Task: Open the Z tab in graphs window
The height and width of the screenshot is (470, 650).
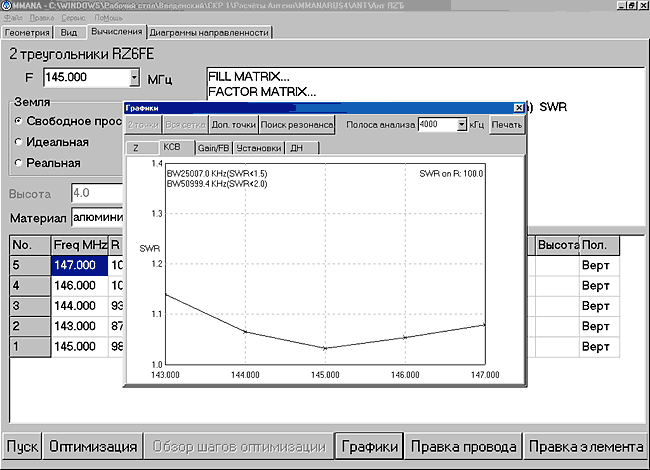Action: tap(137, 148)
